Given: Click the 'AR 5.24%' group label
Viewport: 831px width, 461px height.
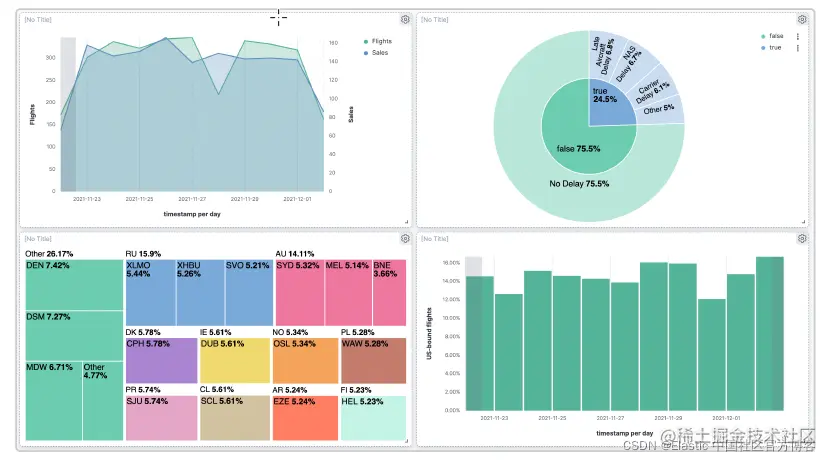Looking at the screenshot, I should pos(290,389).
